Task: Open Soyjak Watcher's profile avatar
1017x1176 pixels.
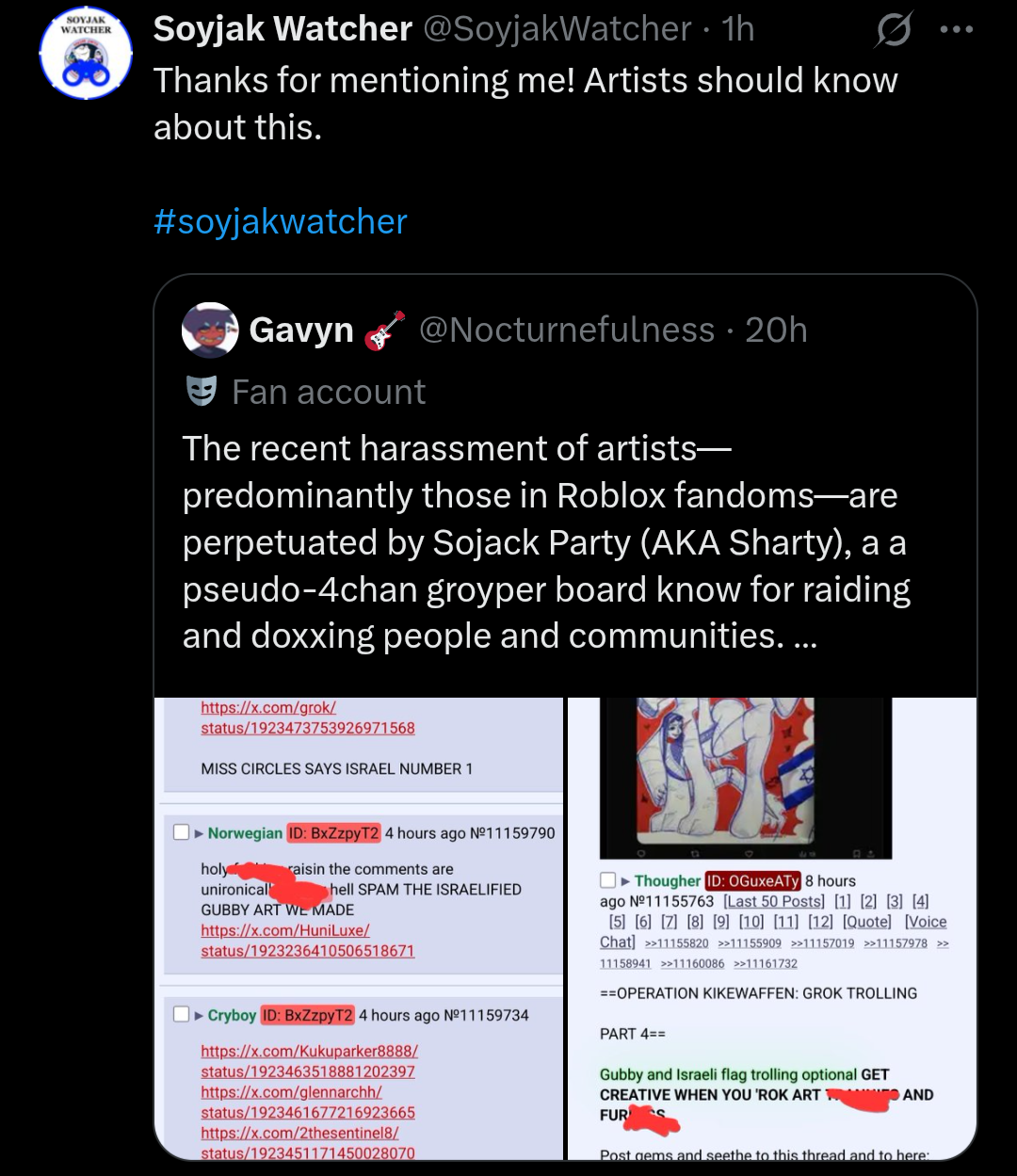Action: pyautogui.click(x=87, y=54)
